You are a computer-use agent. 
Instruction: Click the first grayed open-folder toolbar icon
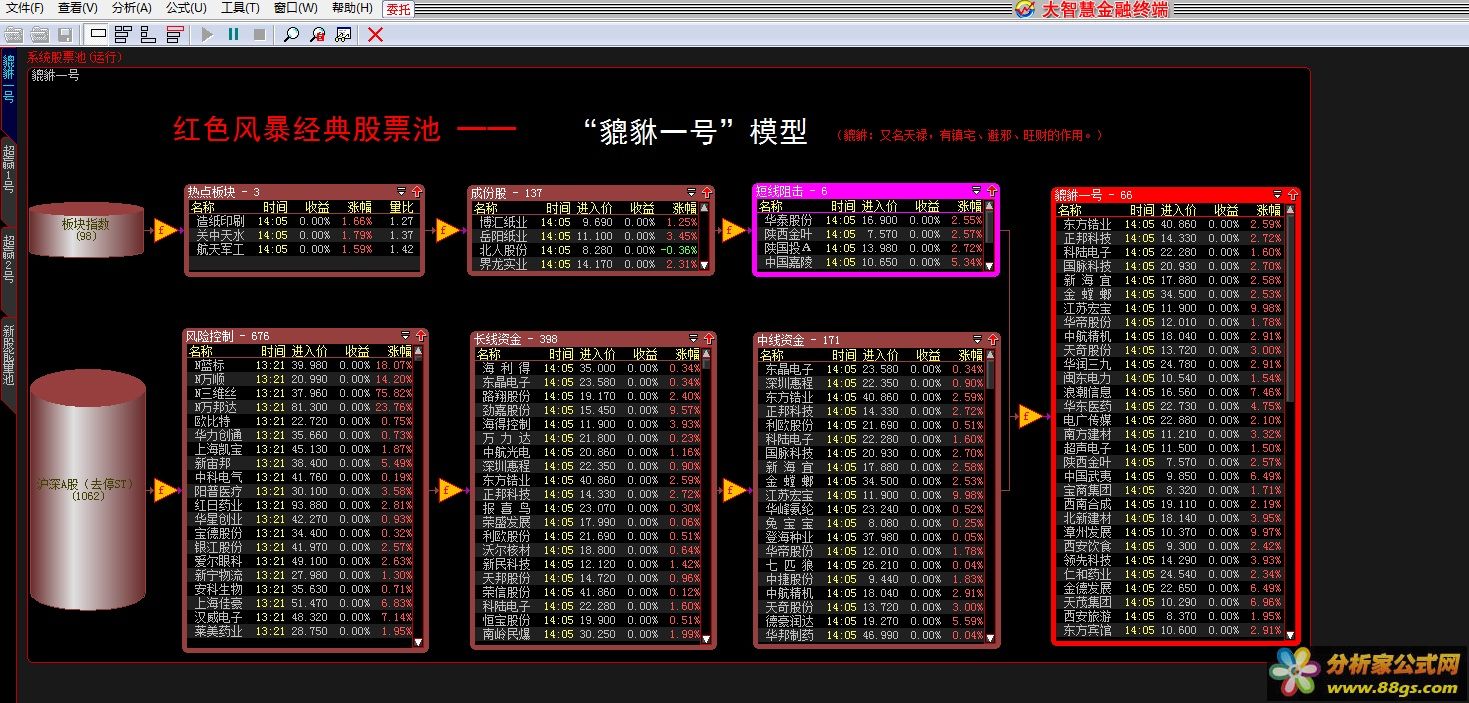point(13,34)
